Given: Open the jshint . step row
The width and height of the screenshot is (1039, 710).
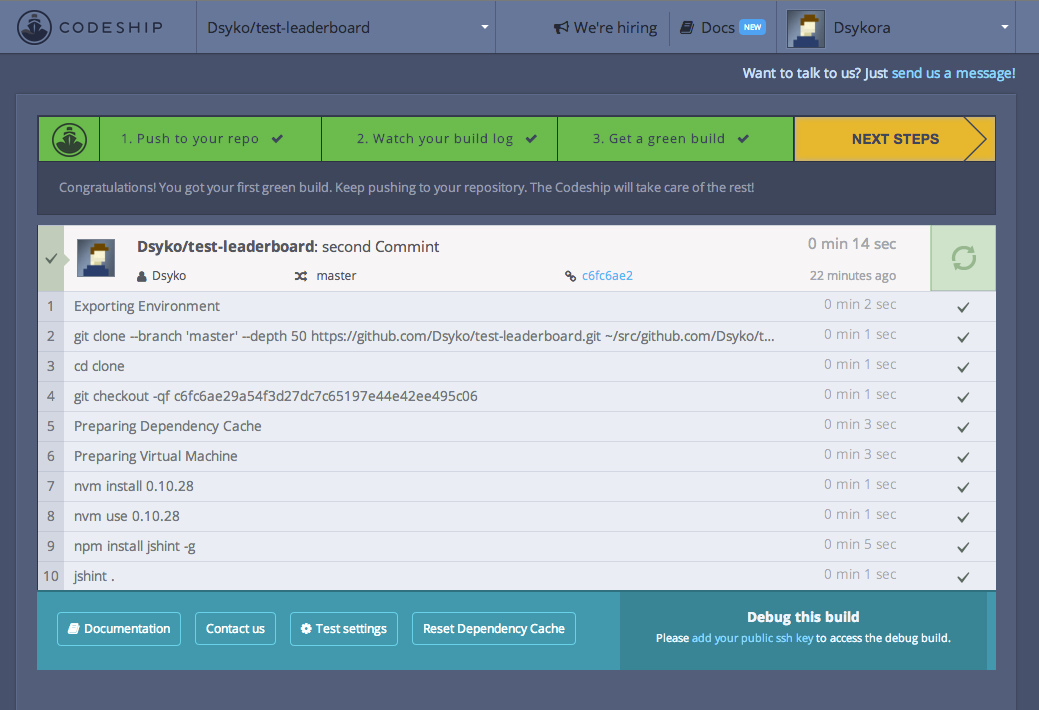Looking at the screenshot, I should pyautogui.click(x=517, y=575).
